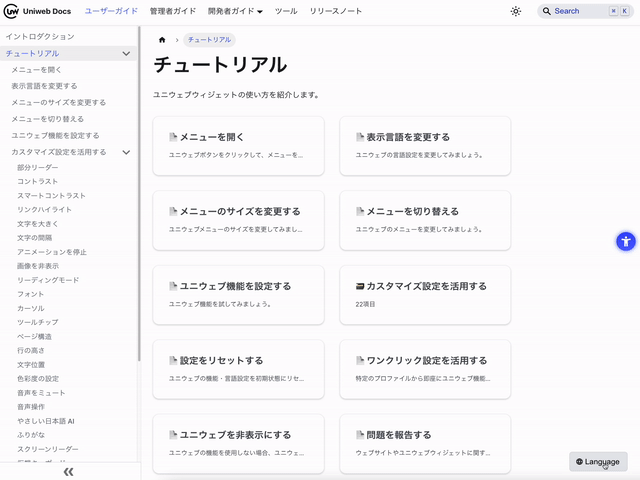This screenshot has width=640, height=480.
Task: Click the document icon on 設定をリセットする card
Action: [173, 360]
